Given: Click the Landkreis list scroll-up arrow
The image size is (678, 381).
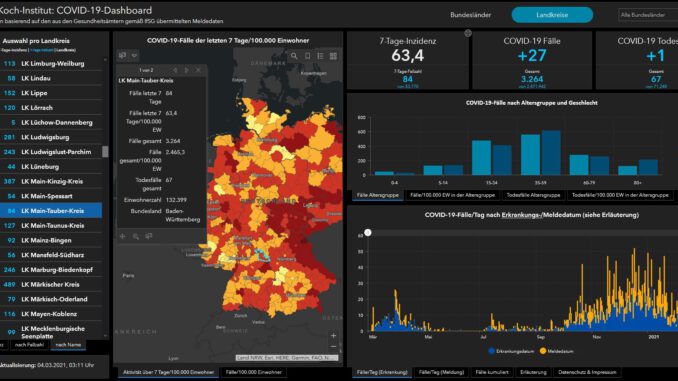Looking at the screenshot, I should coord(105,60).
